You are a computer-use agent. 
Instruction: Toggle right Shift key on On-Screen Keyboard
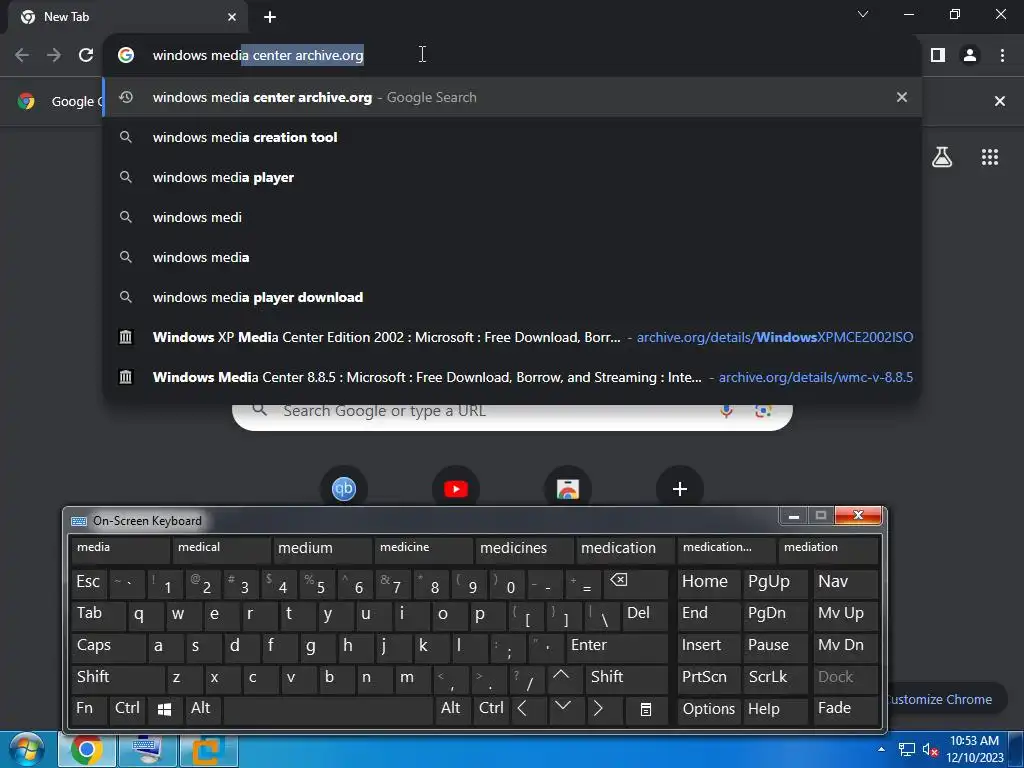click(x=626, y=678)
